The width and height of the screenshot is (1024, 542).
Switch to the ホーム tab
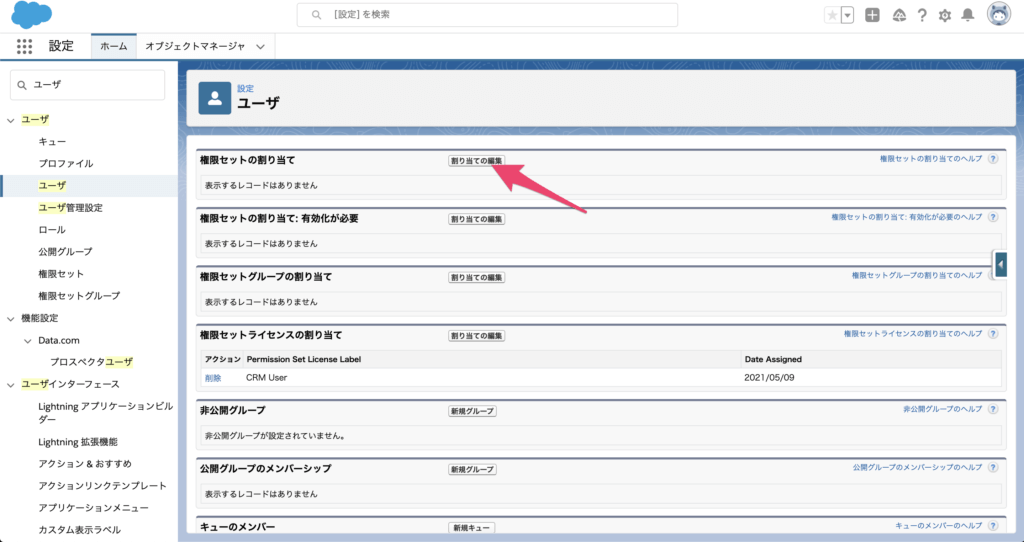[113, 46]
